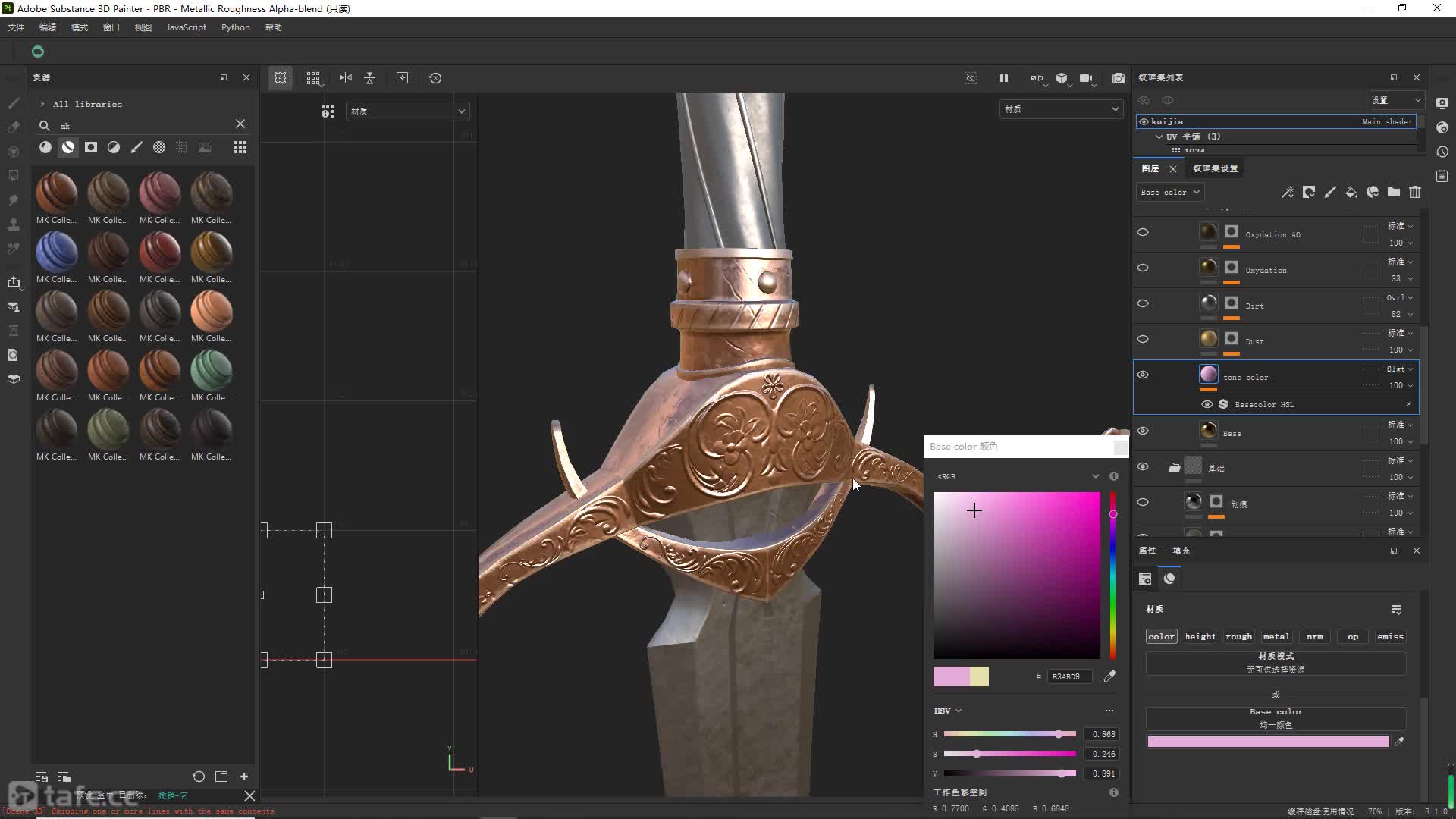This screenshot has width=1456, height=819.
Task: Click the reset view rotation icon
Action: (x=435, y=78)
